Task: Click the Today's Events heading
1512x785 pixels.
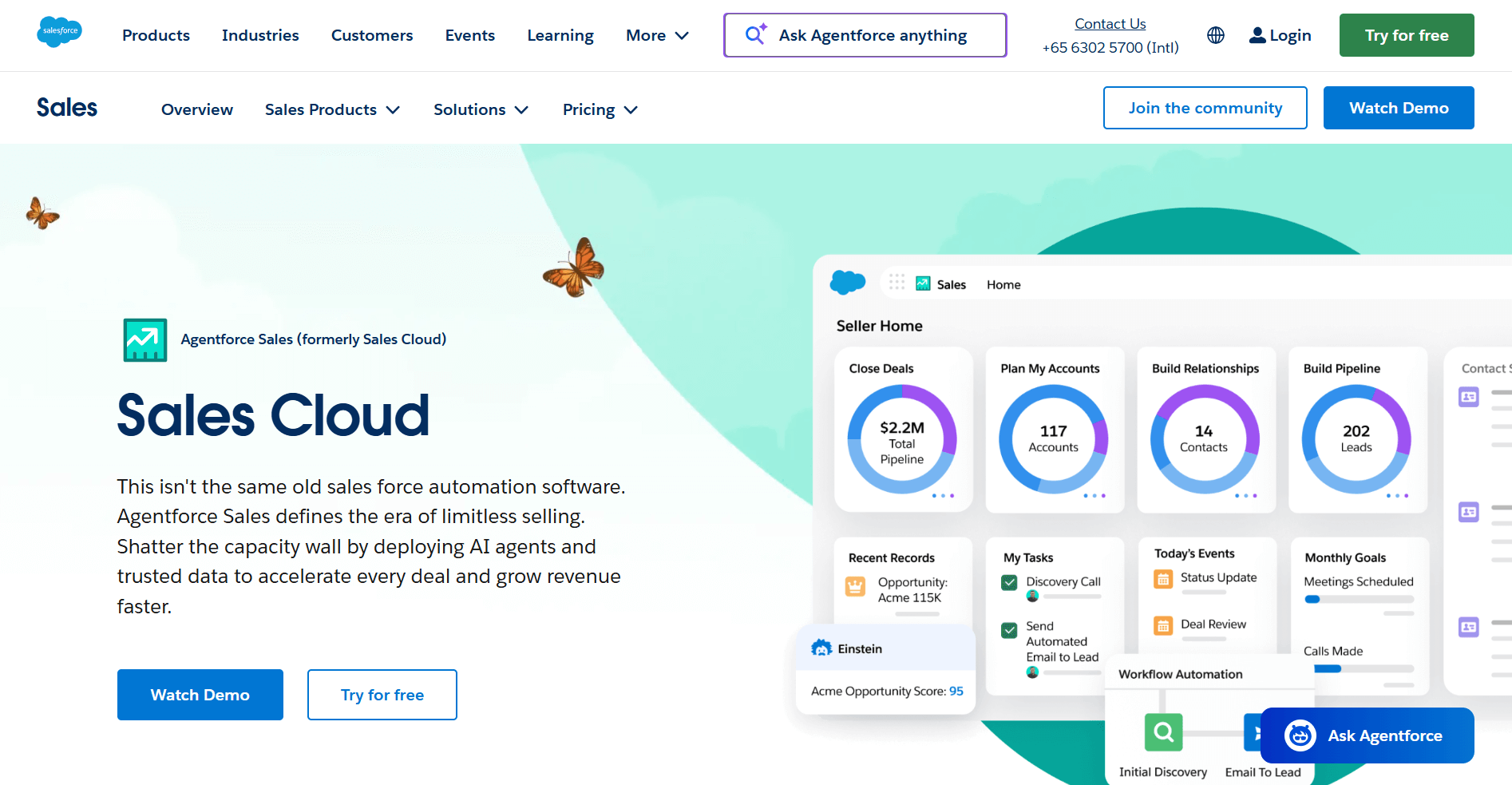Action: point(1194,553)
